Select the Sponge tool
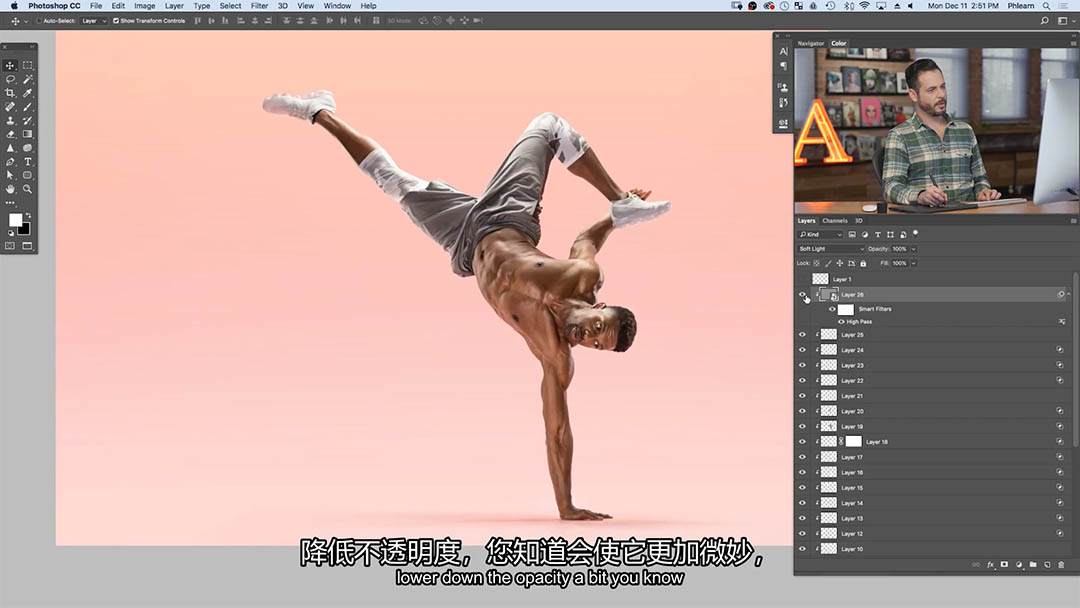The width and height of the screenshot is (1080, 608). click(x=28, y=148)
